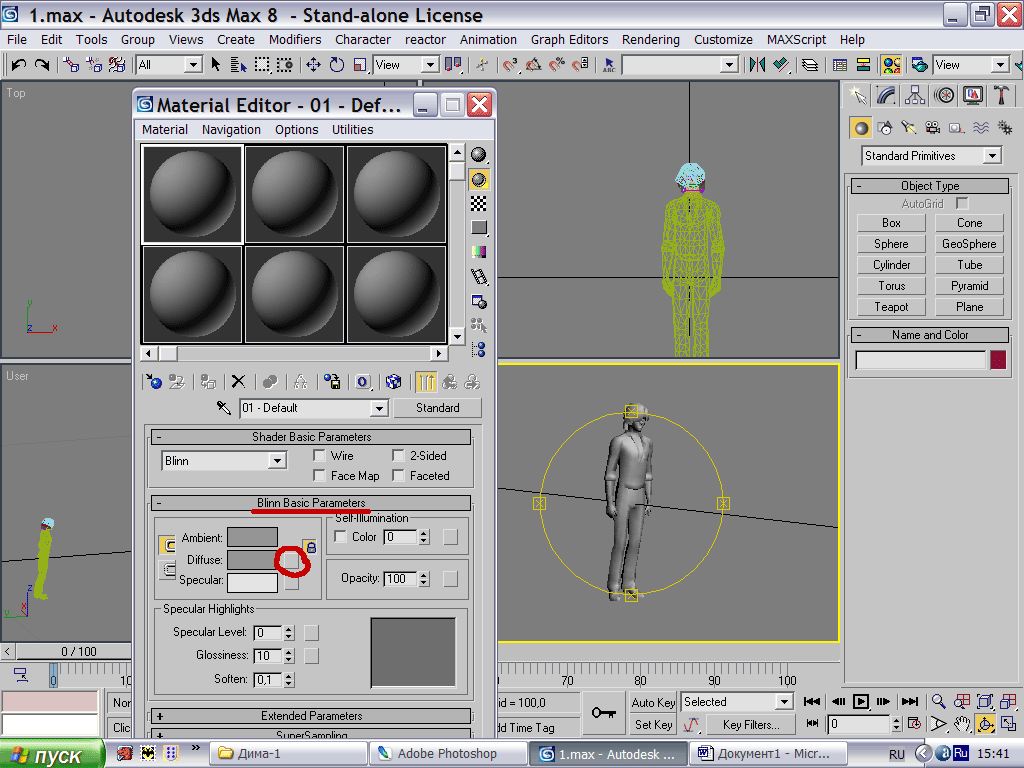The image size is (1024, 768).
Task: Click the Undo arrow in main toolbar
Action: coord(18,65)
